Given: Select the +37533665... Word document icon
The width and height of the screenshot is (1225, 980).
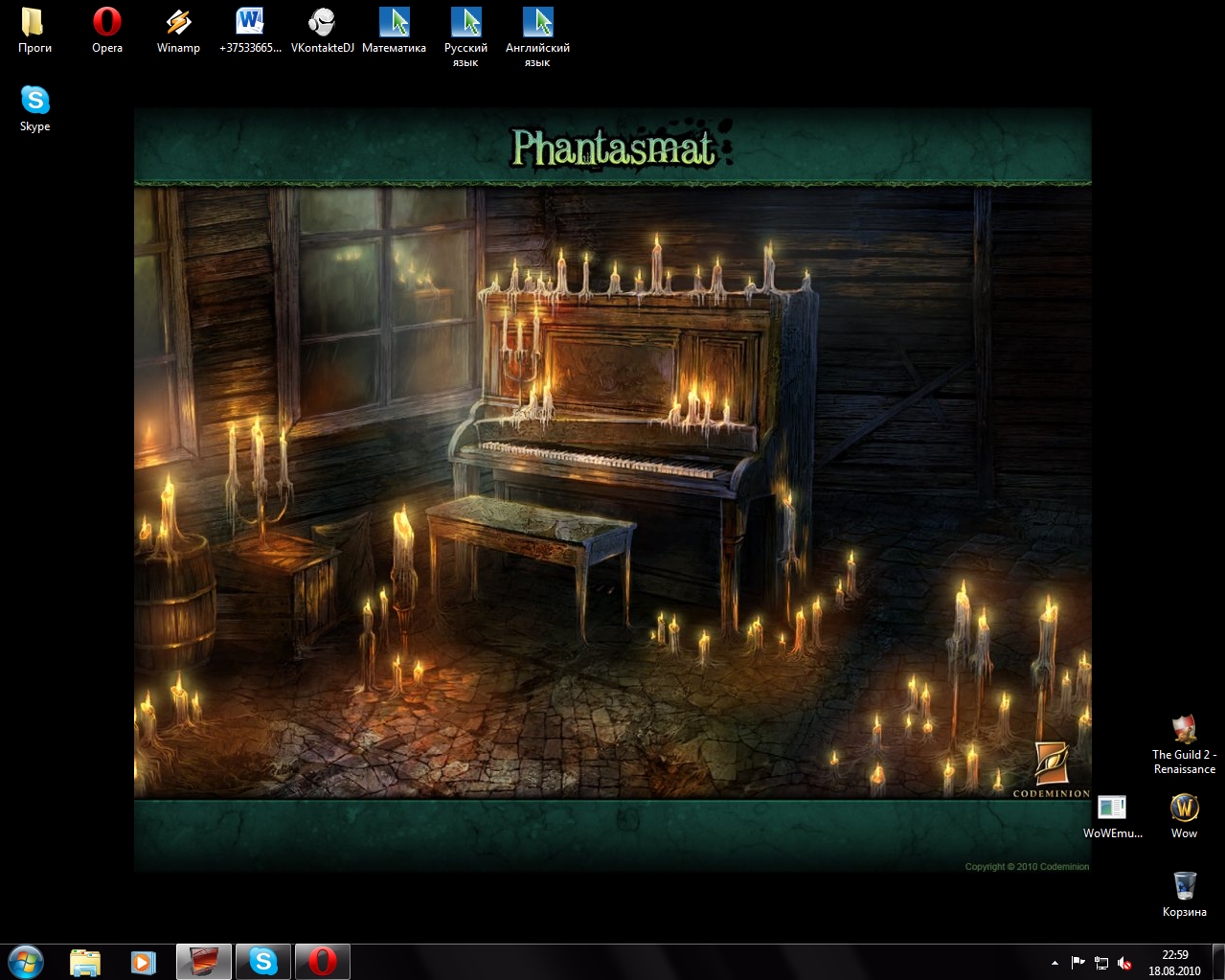Looking at the screenshot, I should [x=250, y=30].
